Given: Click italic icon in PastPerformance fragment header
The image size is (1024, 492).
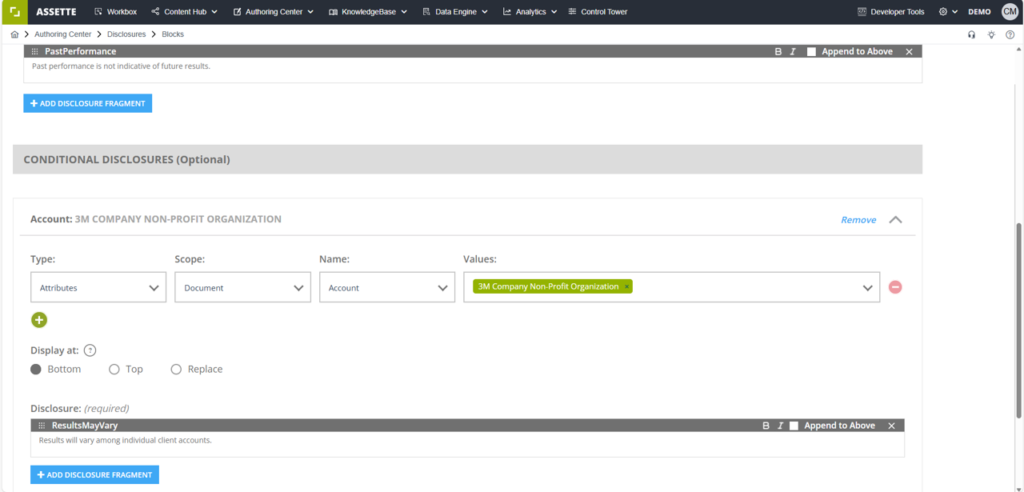Looking at the screenshot, I should pos(793,51).
